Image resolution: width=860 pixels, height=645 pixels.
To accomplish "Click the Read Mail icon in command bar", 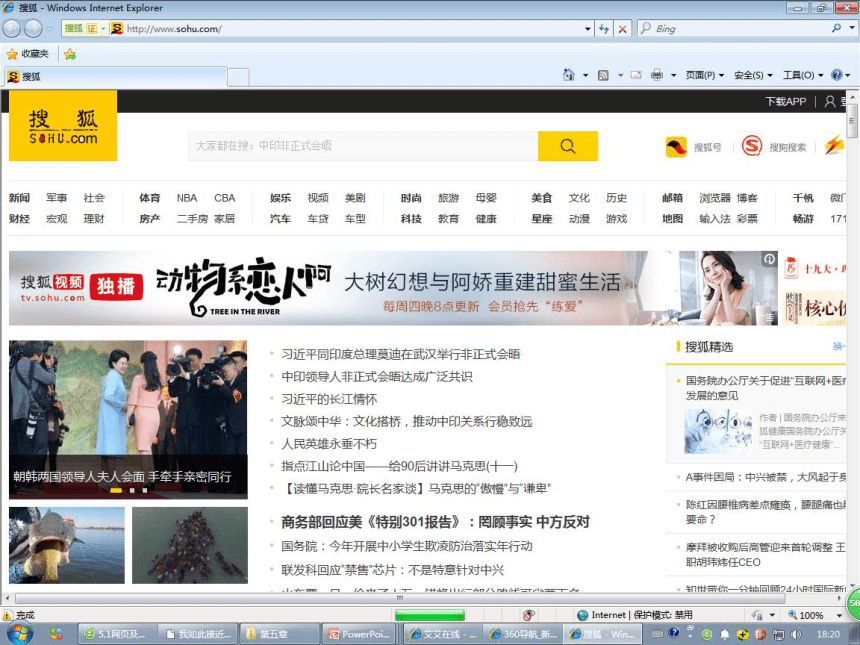I will [636, 75].
